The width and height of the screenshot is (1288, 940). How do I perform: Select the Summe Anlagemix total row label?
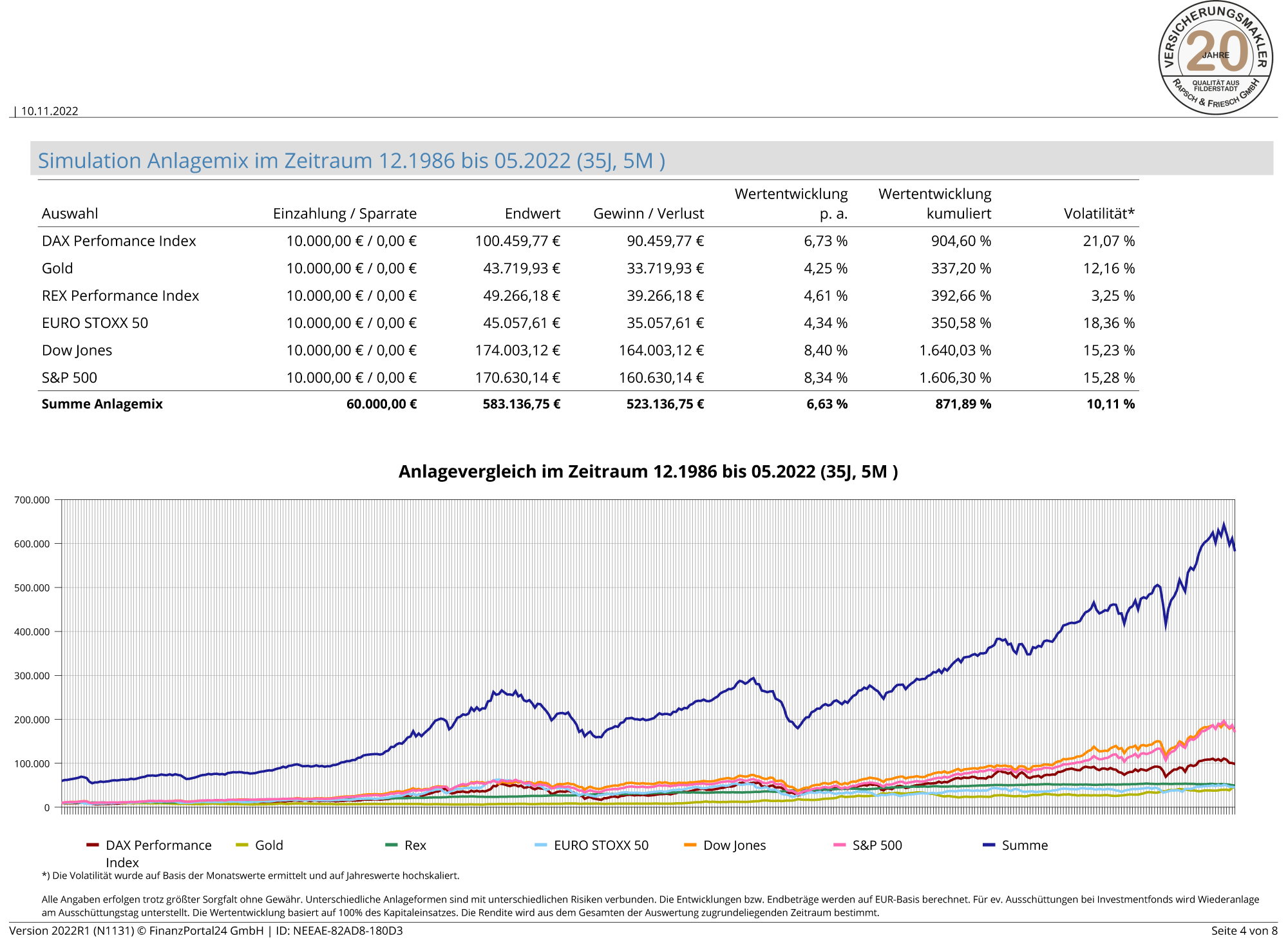[x=102, y=404]
